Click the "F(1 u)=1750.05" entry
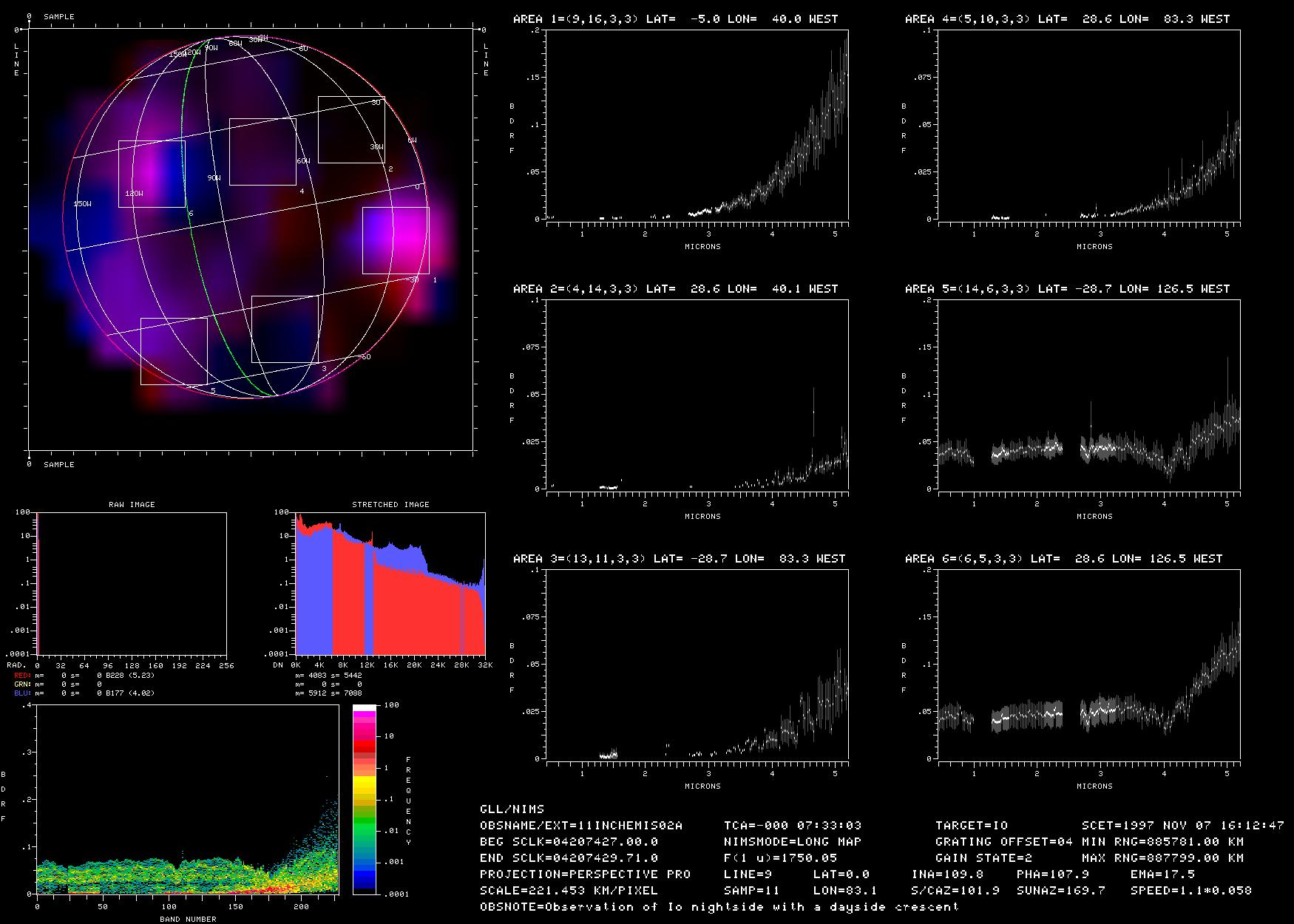The height and width of the screenshot is (924, 1294). (x=781, y=858)
